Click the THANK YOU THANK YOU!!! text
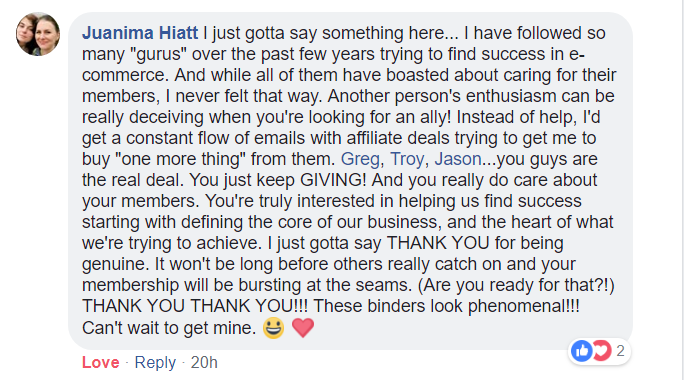 coord(195,306)
